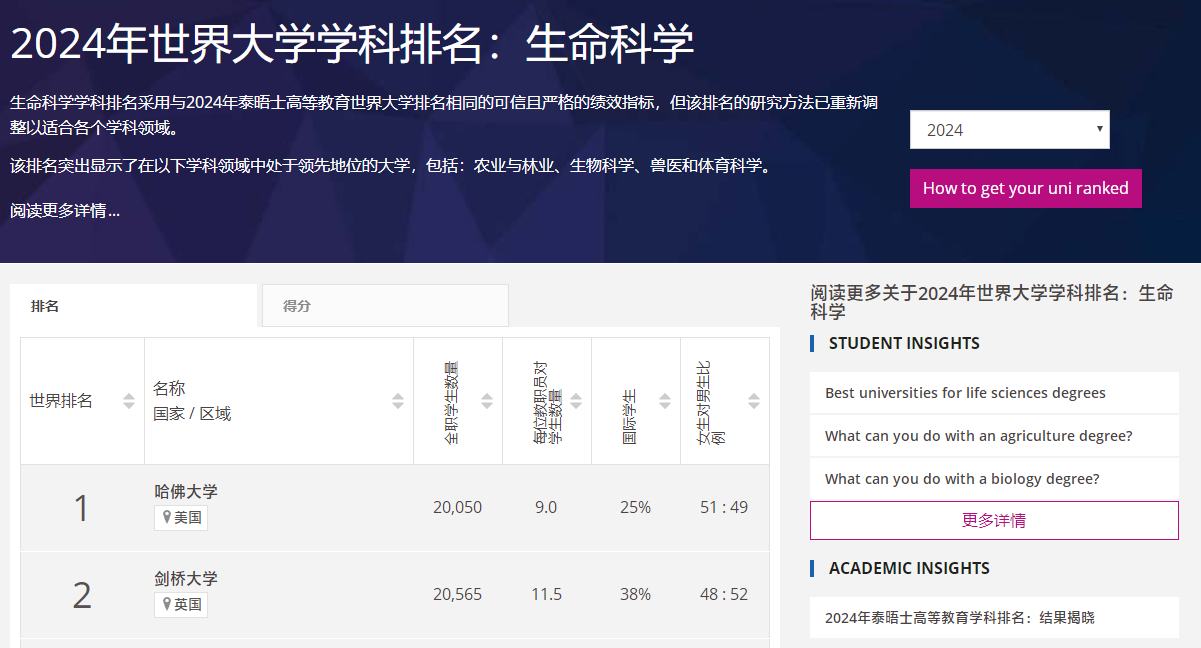Screen dimensions: 1201x648
Task: Switch to the 得分 tab
Action: point(297,306)
